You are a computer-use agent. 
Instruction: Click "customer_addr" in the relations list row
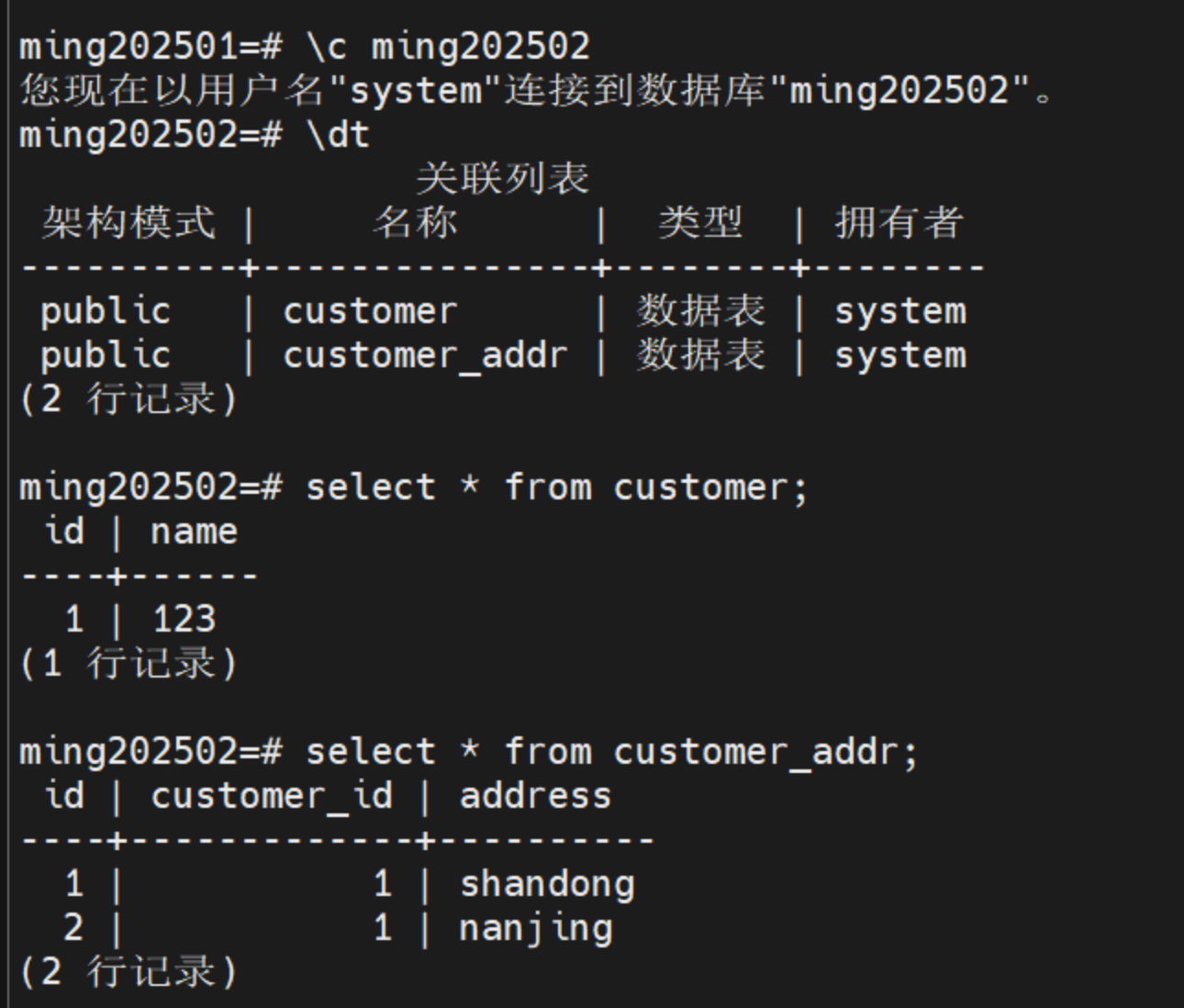(x=425, y=355)
